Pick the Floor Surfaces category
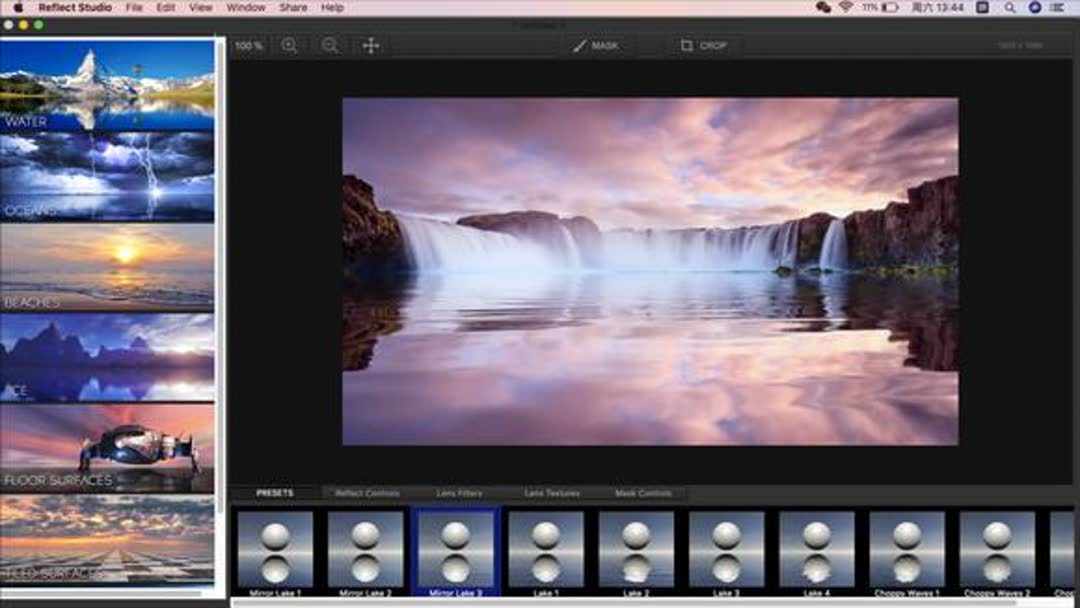 click(107, 447)
